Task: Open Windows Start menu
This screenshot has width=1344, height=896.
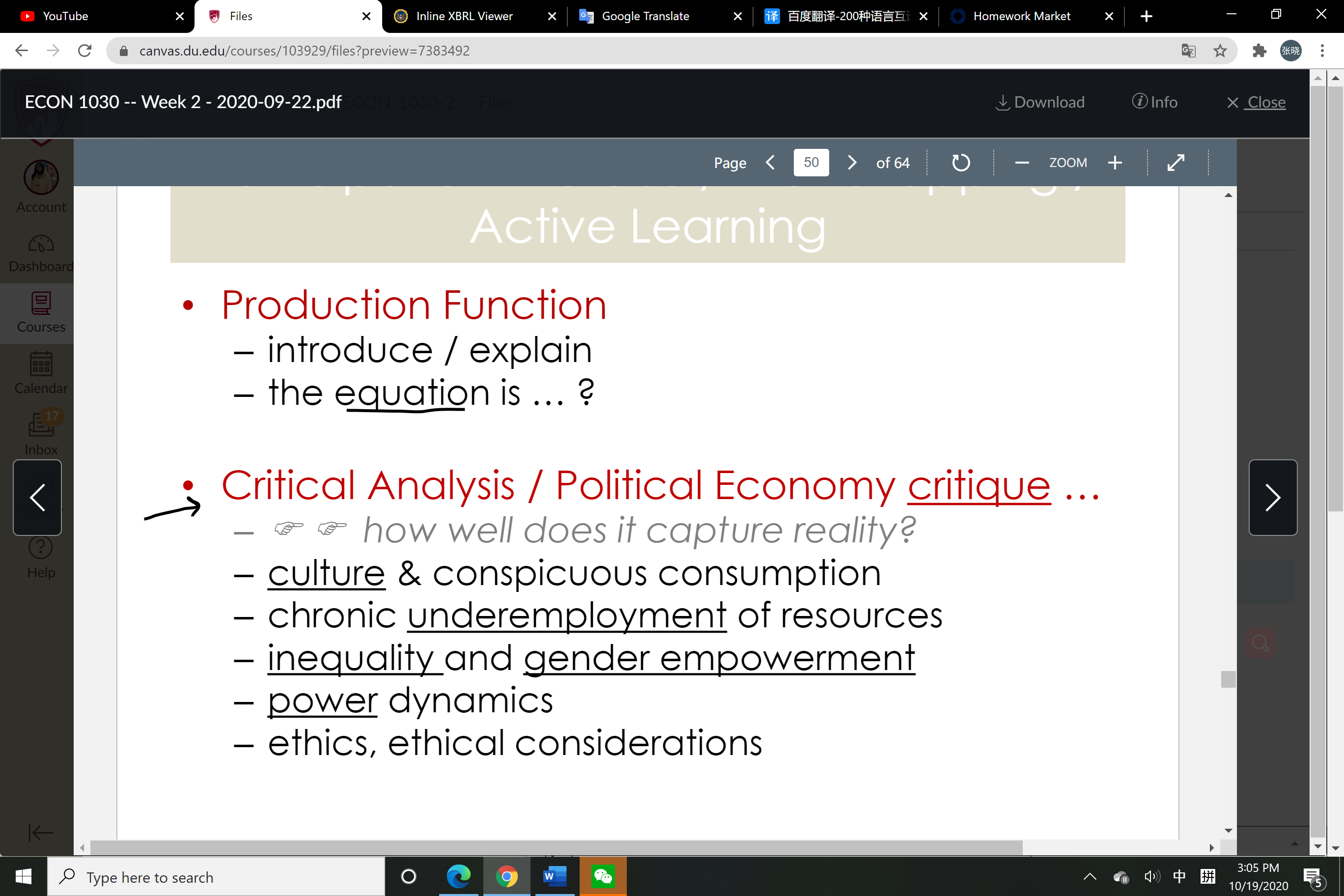Action: 24,876
